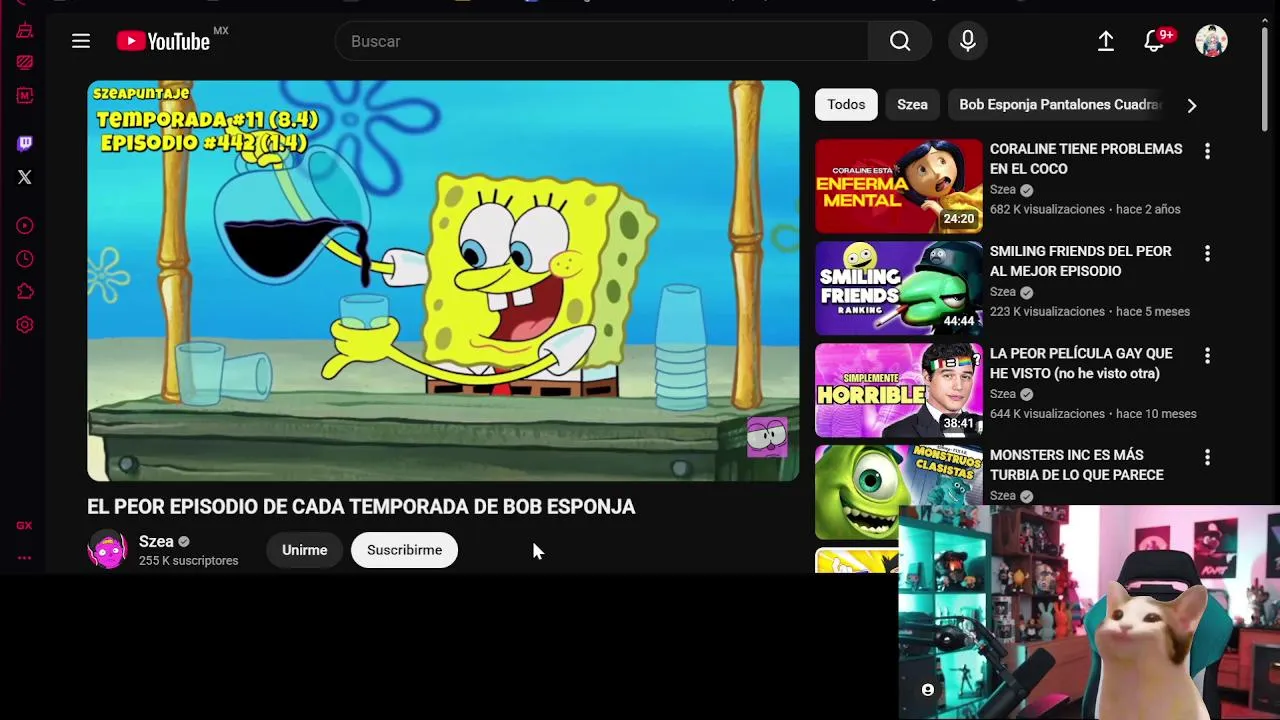
Task: Click the Szea name under the Coraline video
Action: point(1003,189)
